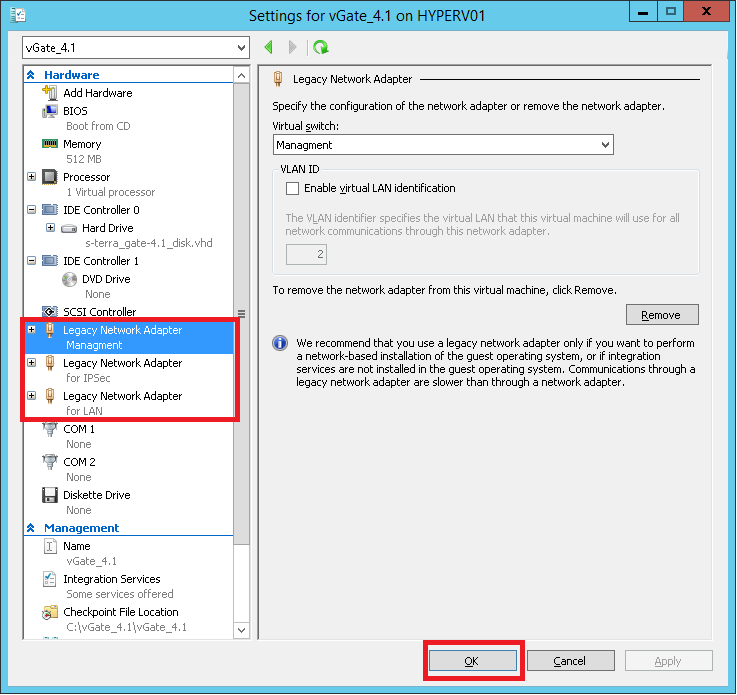Click the 'Some services offered' text
This screenshot has height=695, width=737.
(x=120, y=594)
